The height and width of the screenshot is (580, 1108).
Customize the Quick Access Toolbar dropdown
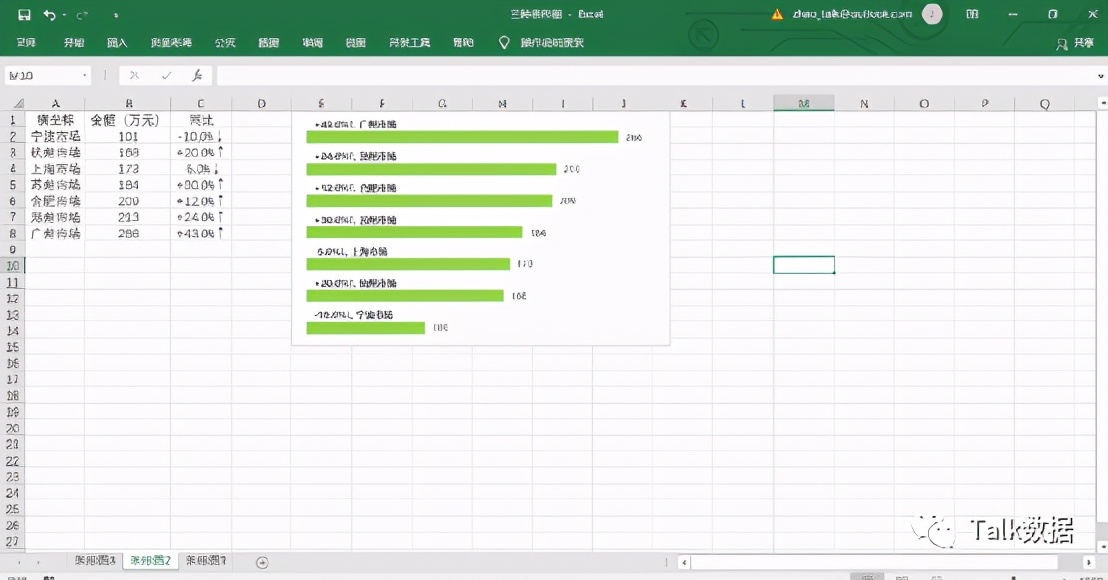click(x=115, y=15)
